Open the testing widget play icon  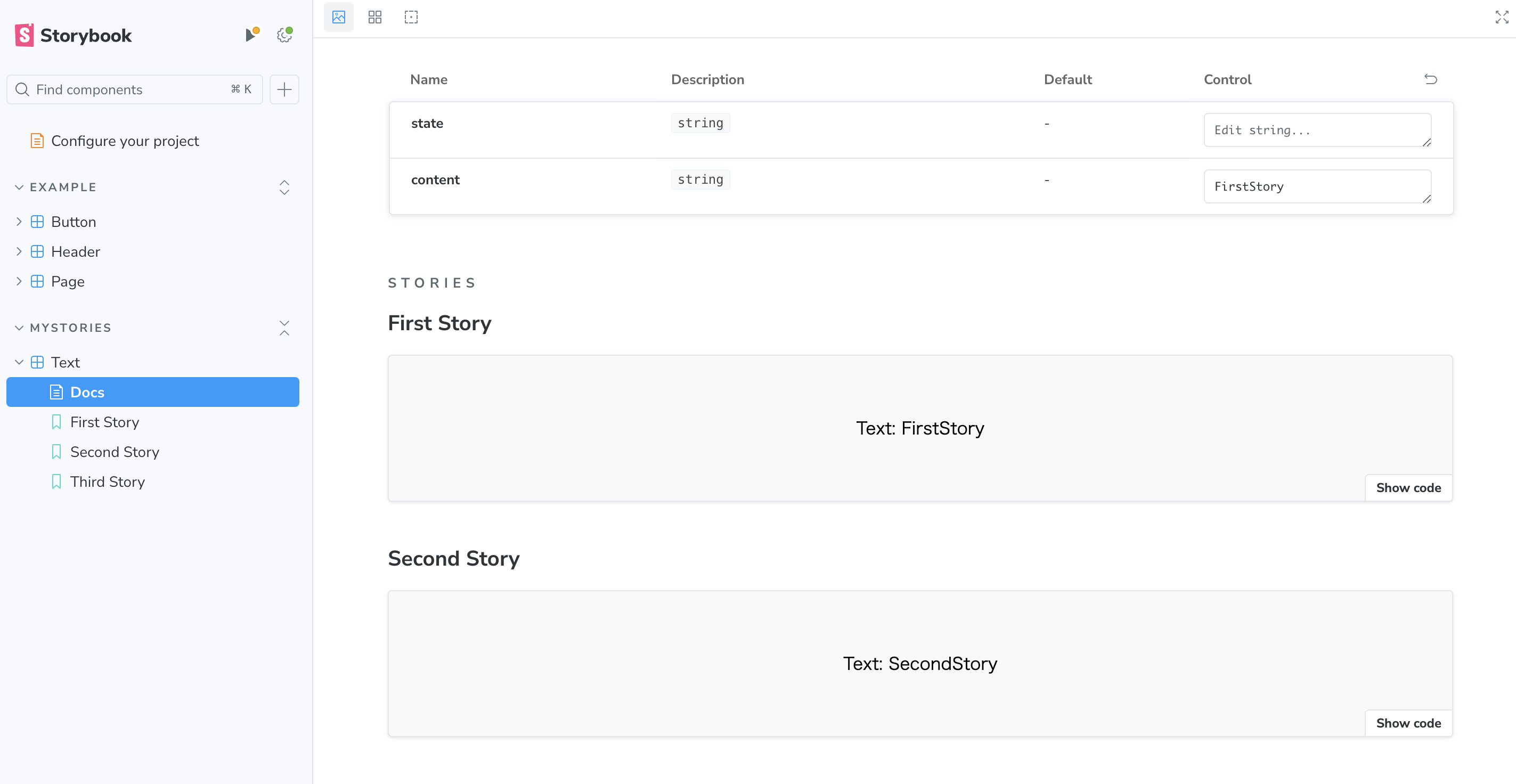point(251,35)
